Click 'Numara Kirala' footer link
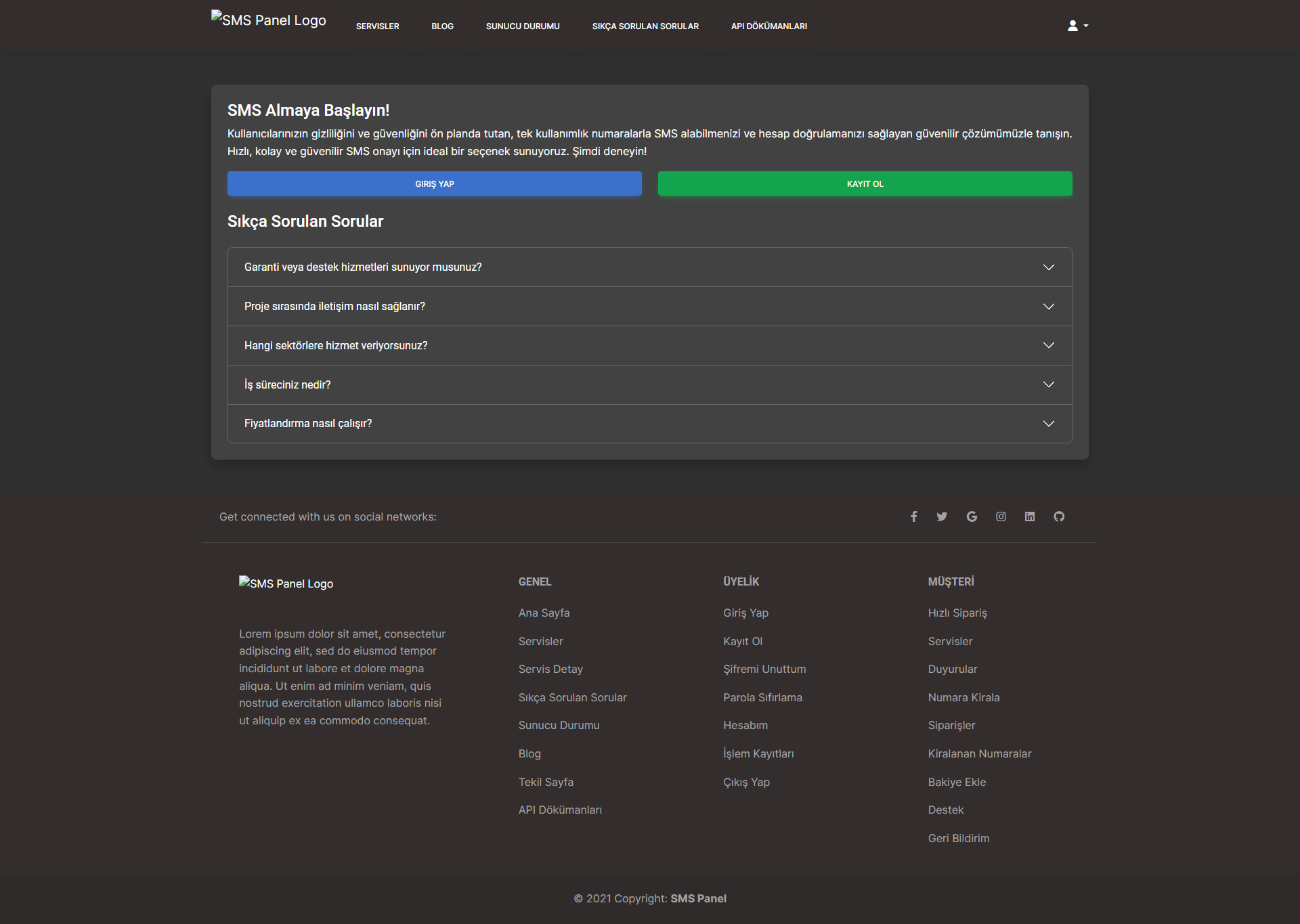1300x924 pixels. [x=963, y=697]
